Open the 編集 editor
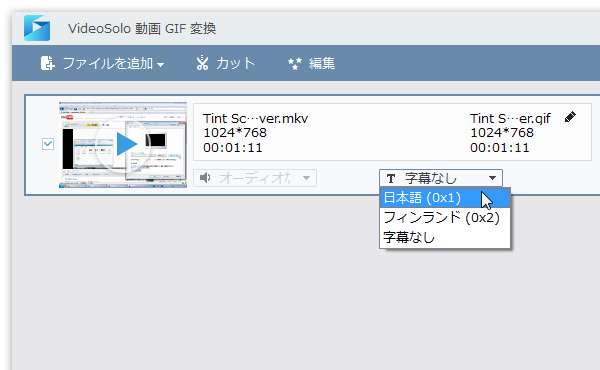600x370 pixels. coord(311,63)
